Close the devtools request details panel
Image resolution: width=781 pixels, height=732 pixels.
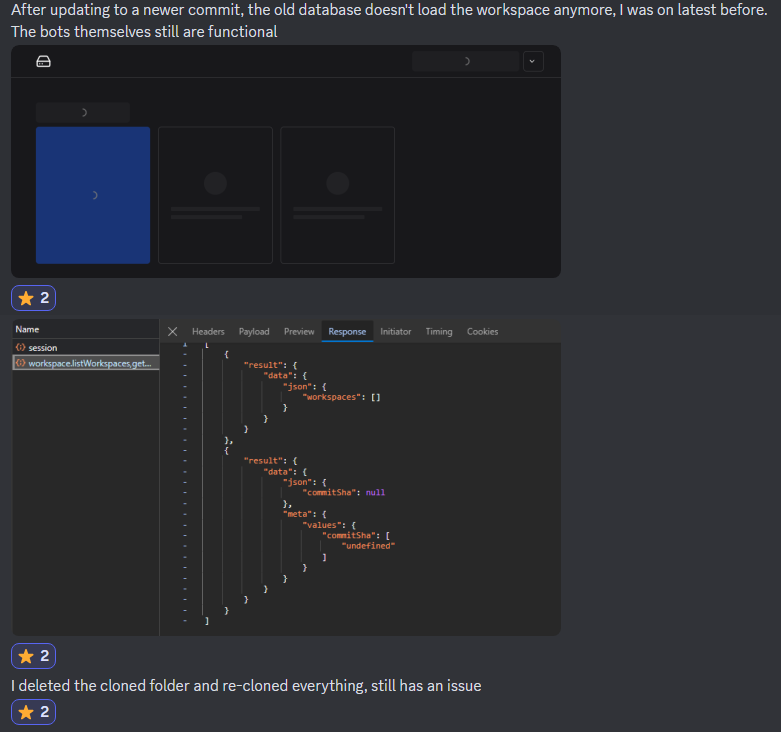[172, 332]
